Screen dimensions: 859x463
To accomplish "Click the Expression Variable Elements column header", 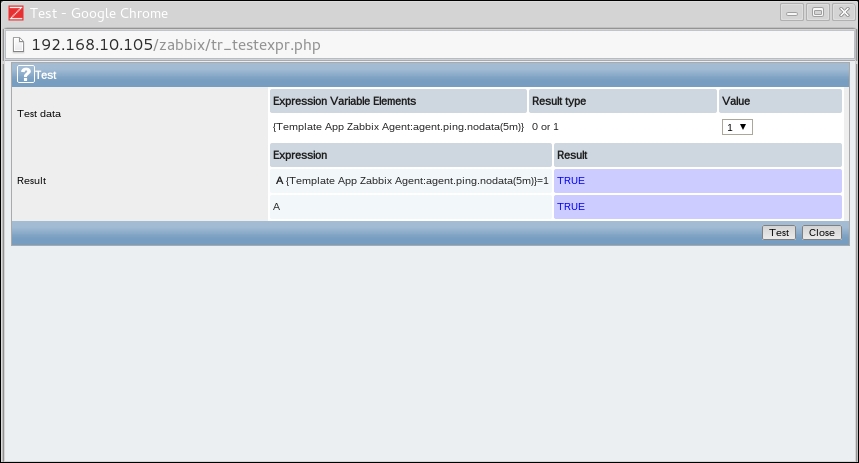I will pos(344,101).
